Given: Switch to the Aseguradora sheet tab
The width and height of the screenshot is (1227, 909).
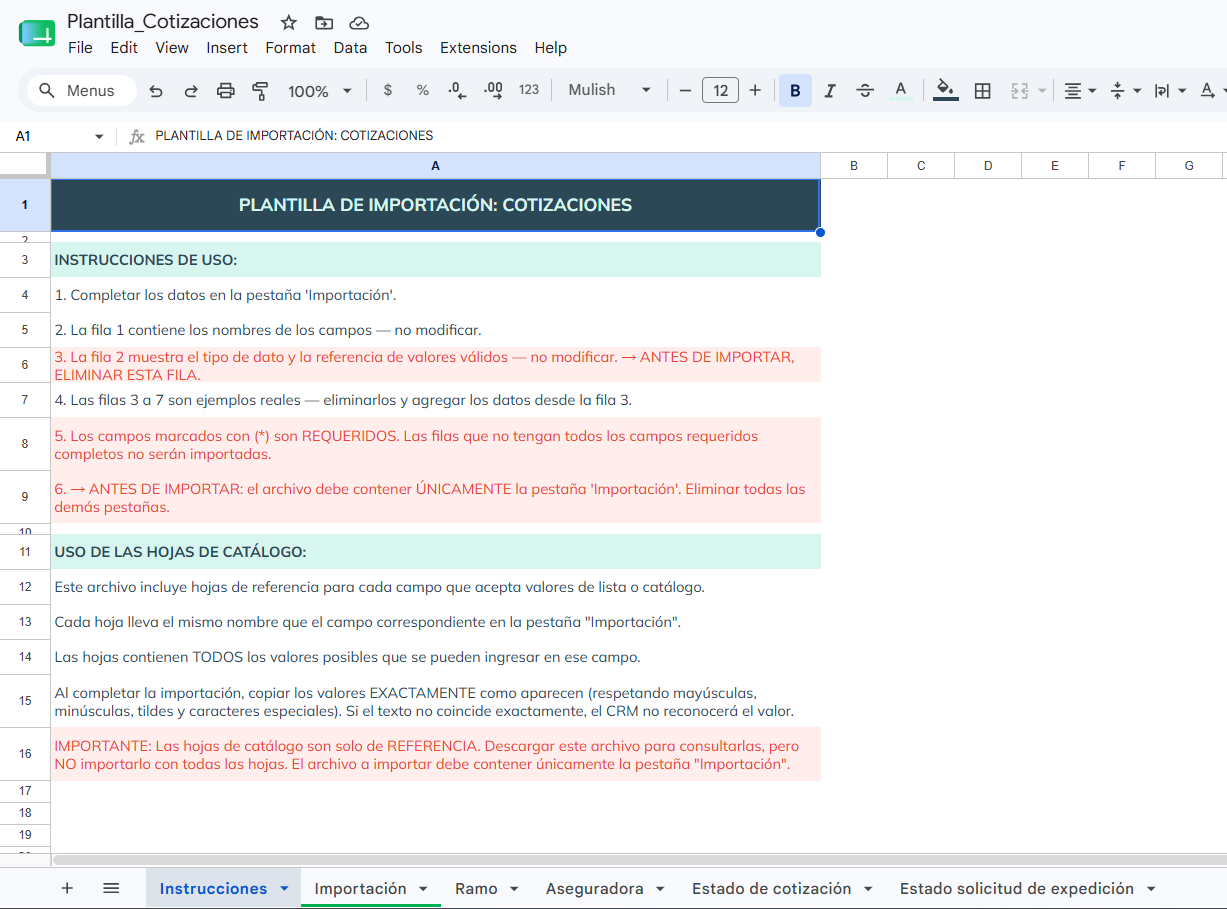Looking at the screenshot, I should [594, 889].
